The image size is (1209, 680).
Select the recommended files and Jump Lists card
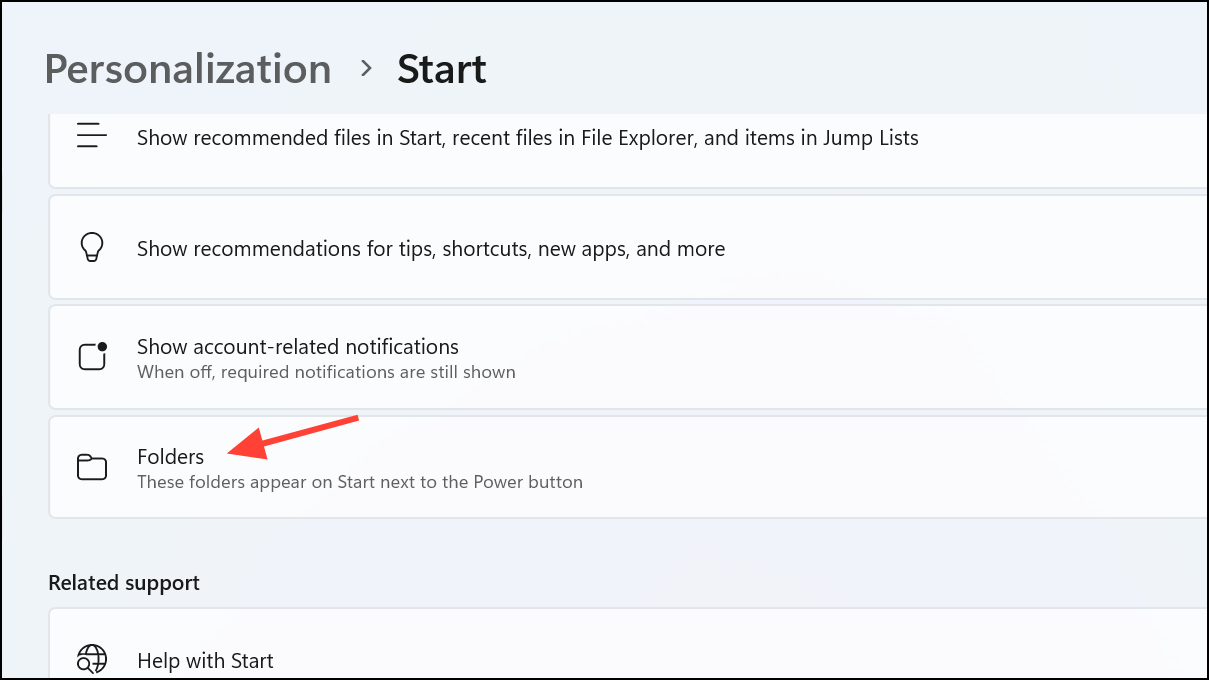[629, 150]
